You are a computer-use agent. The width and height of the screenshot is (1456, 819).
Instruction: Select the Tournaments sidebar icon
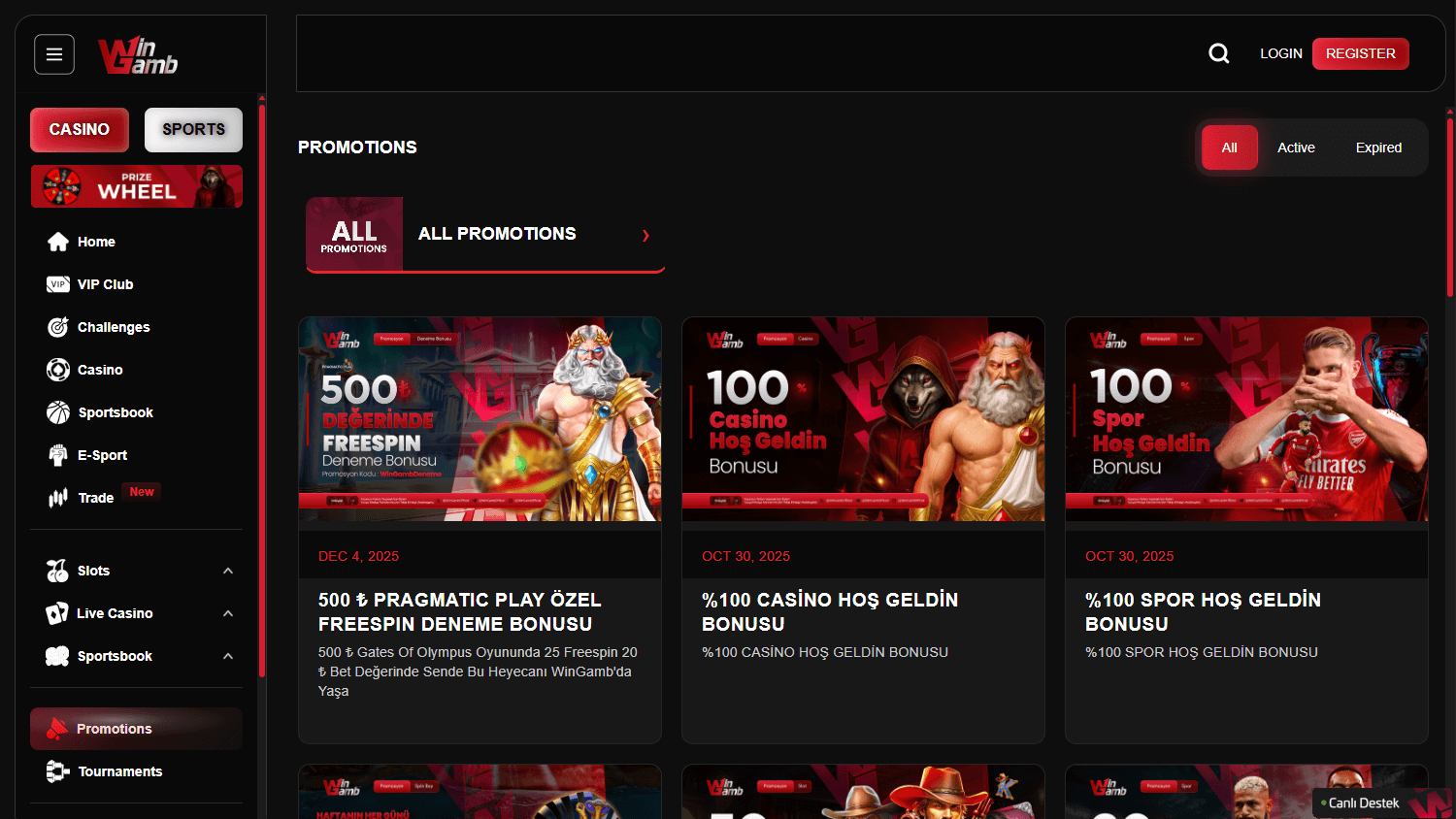(x=58, y=771)
